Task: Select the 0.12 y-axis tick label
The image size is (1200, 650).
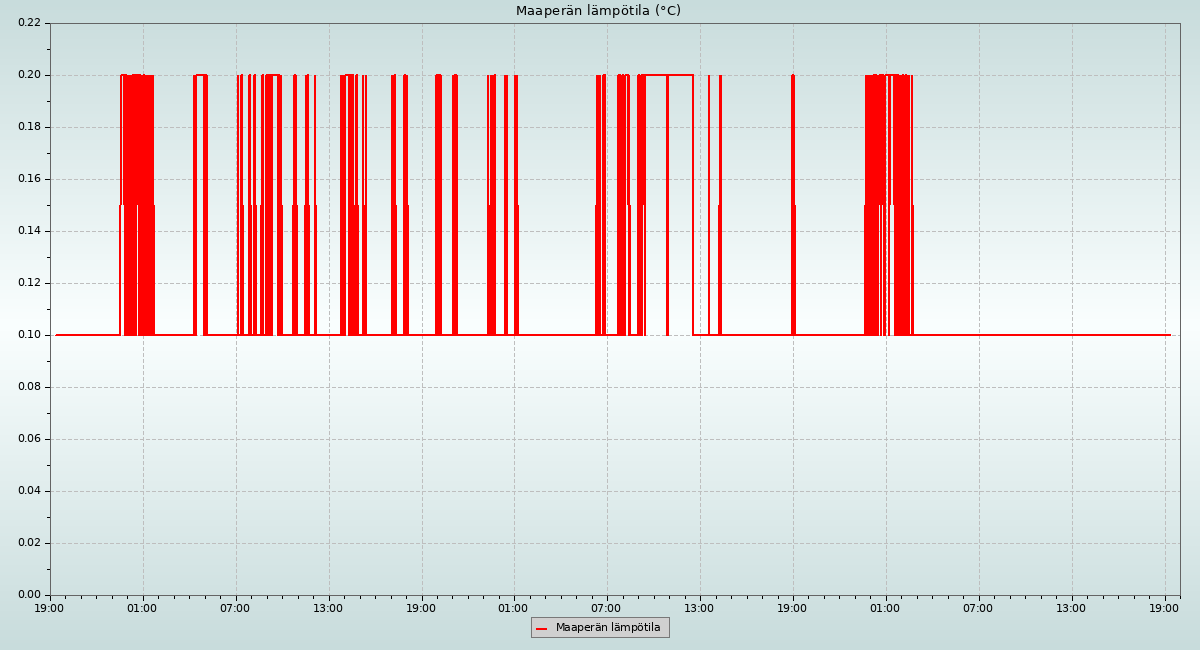Action: [x=30, y=283]
